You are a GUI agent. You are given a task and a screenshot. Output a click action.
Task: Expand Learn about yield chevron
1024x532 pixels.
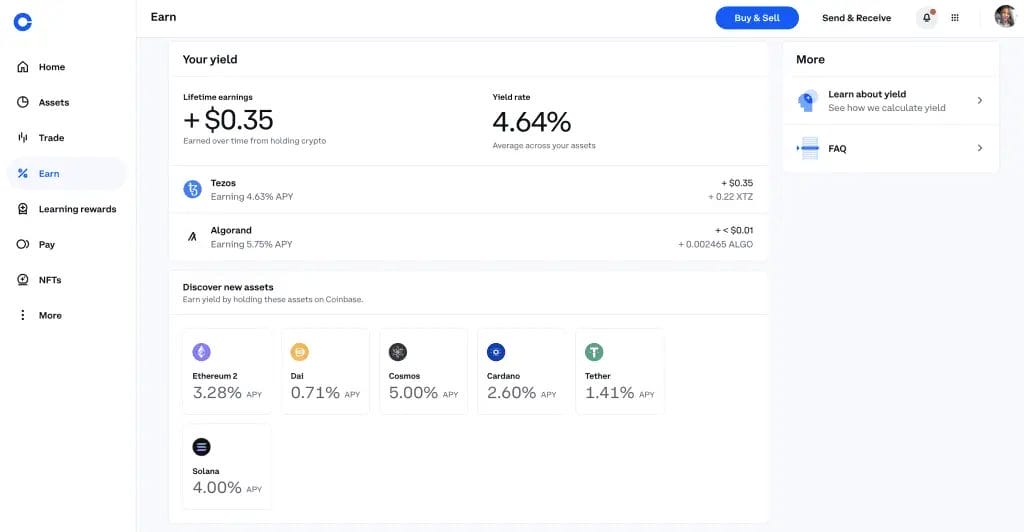(980, 101)
